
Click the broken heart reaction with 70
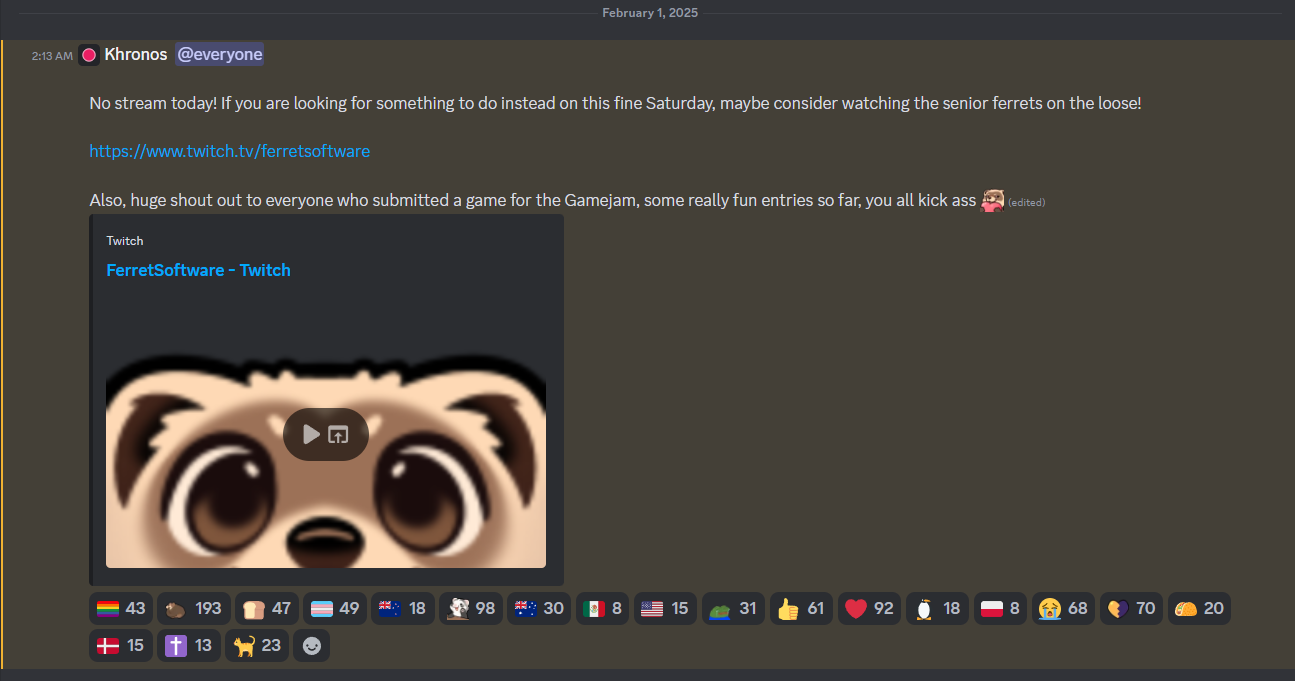(1132, 608)
